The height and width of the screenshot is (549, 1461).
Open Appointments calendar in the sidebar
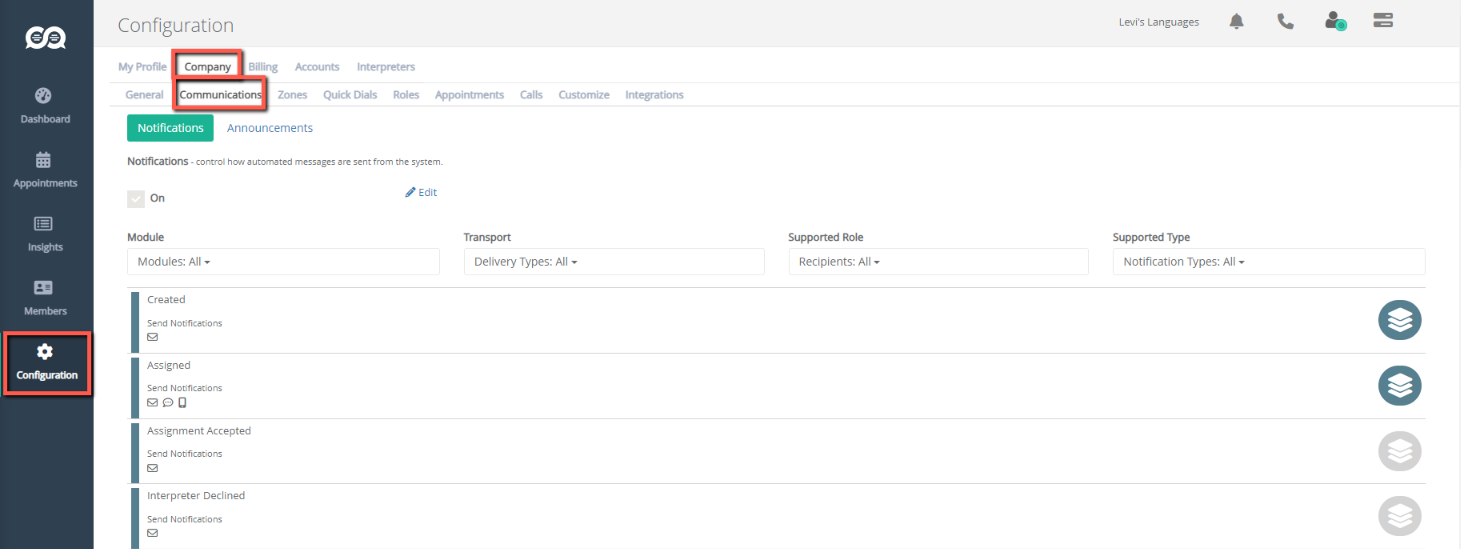tap(46, 170)
